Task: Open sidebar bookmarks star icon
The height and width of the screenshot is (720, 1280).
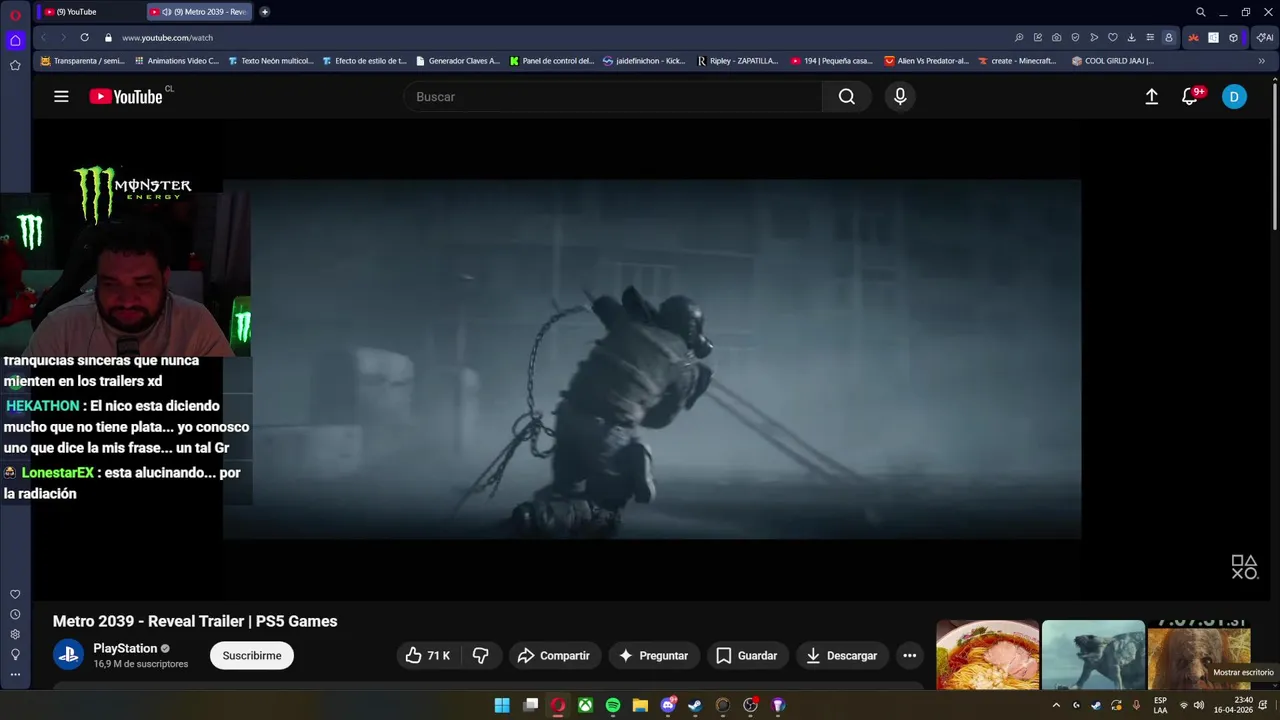Action: [15, 66]
